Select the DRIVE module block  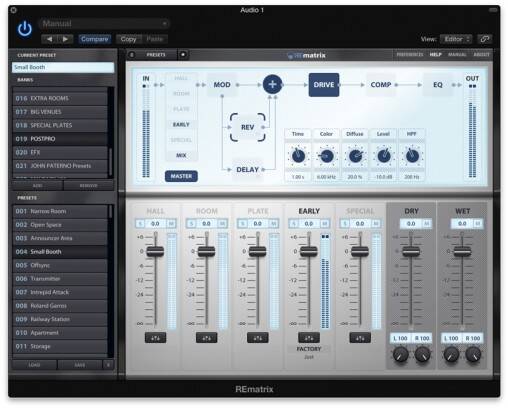(x=324, y=85)
